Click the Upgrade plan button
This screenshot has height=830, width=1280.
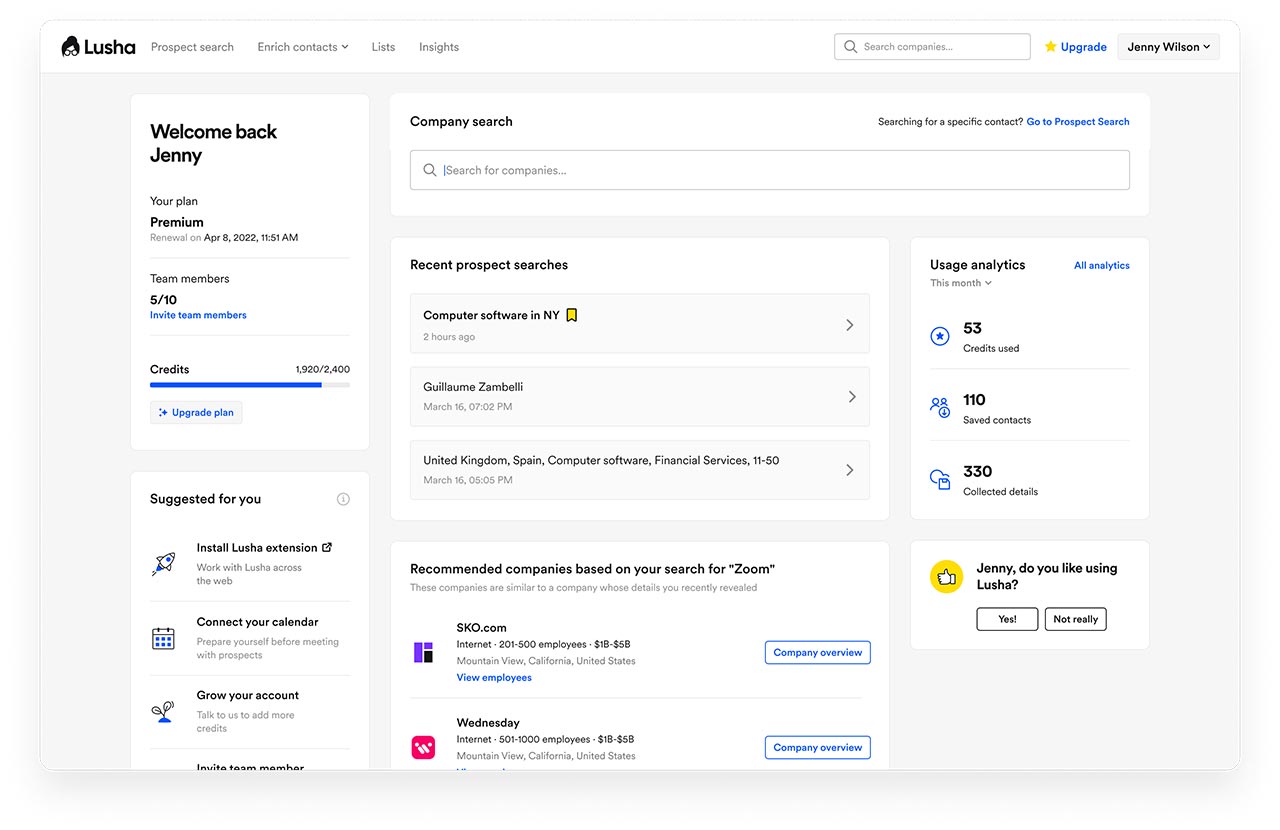[196, 412]
